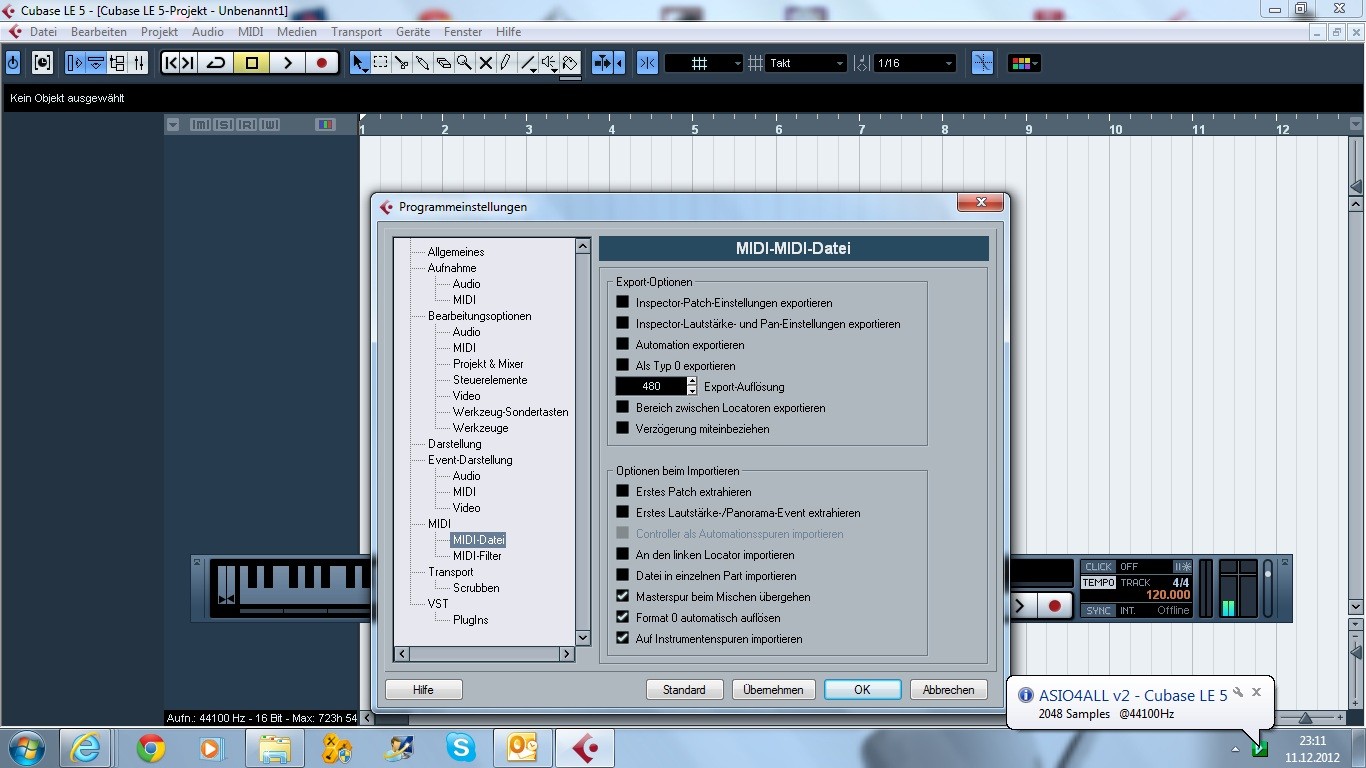The image size is (1366, 768).
Task: Select the Glue tube tool
Action: [423, 63]
